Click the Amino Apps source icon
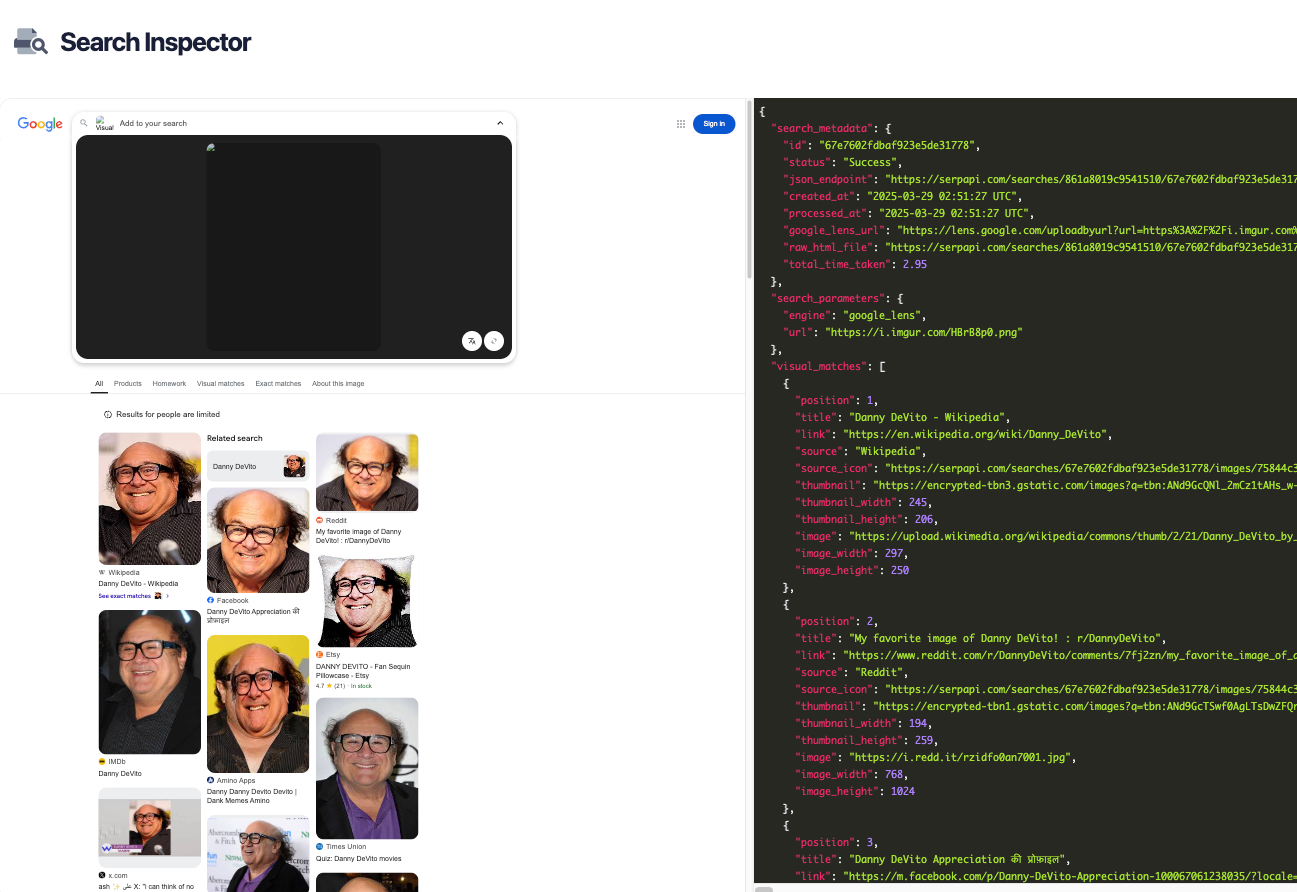Screen dimensions: 1297x892 (x=211, y=780)
